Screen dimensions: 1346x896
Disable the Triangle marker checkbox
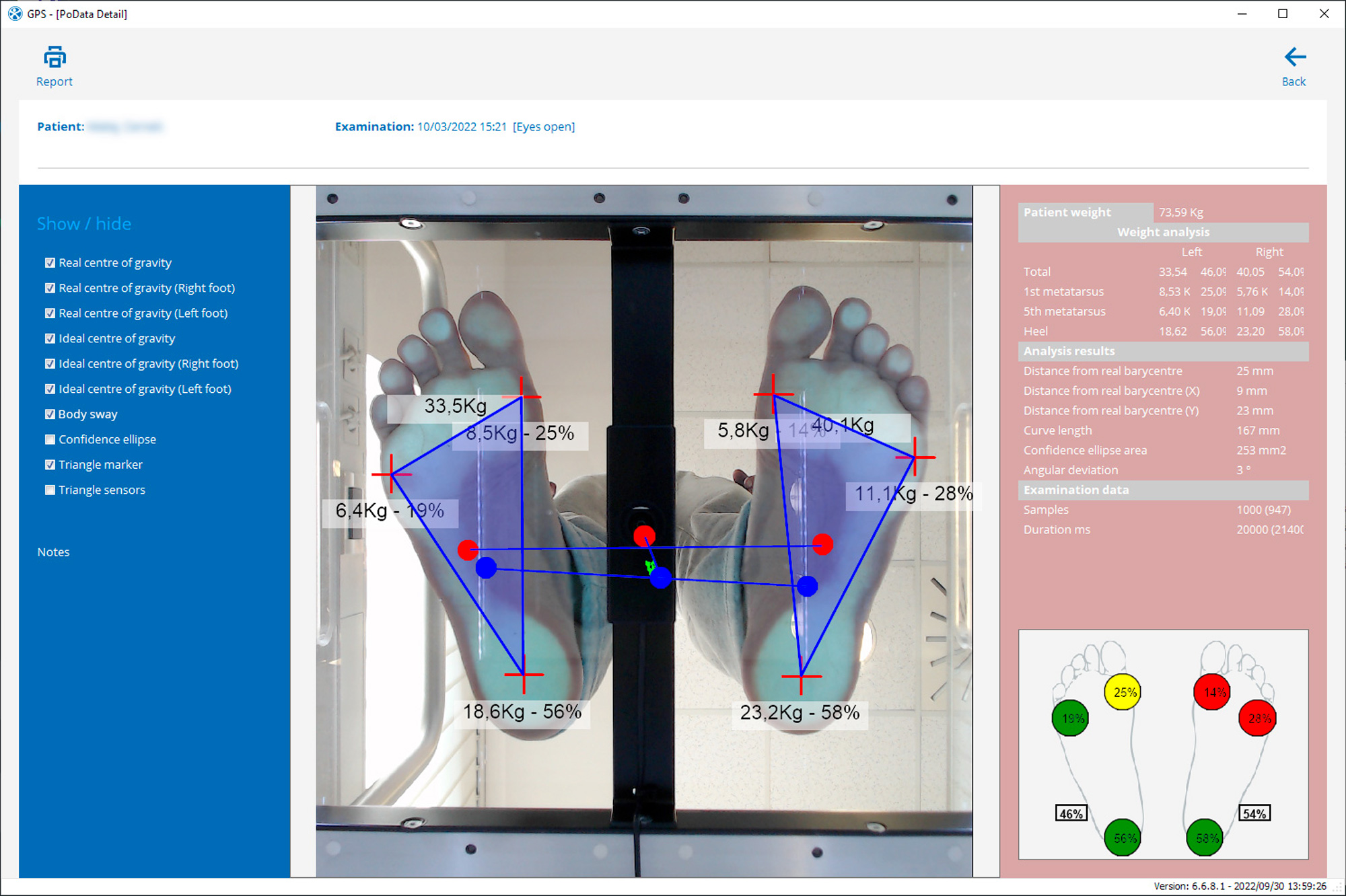click(50, 465)
